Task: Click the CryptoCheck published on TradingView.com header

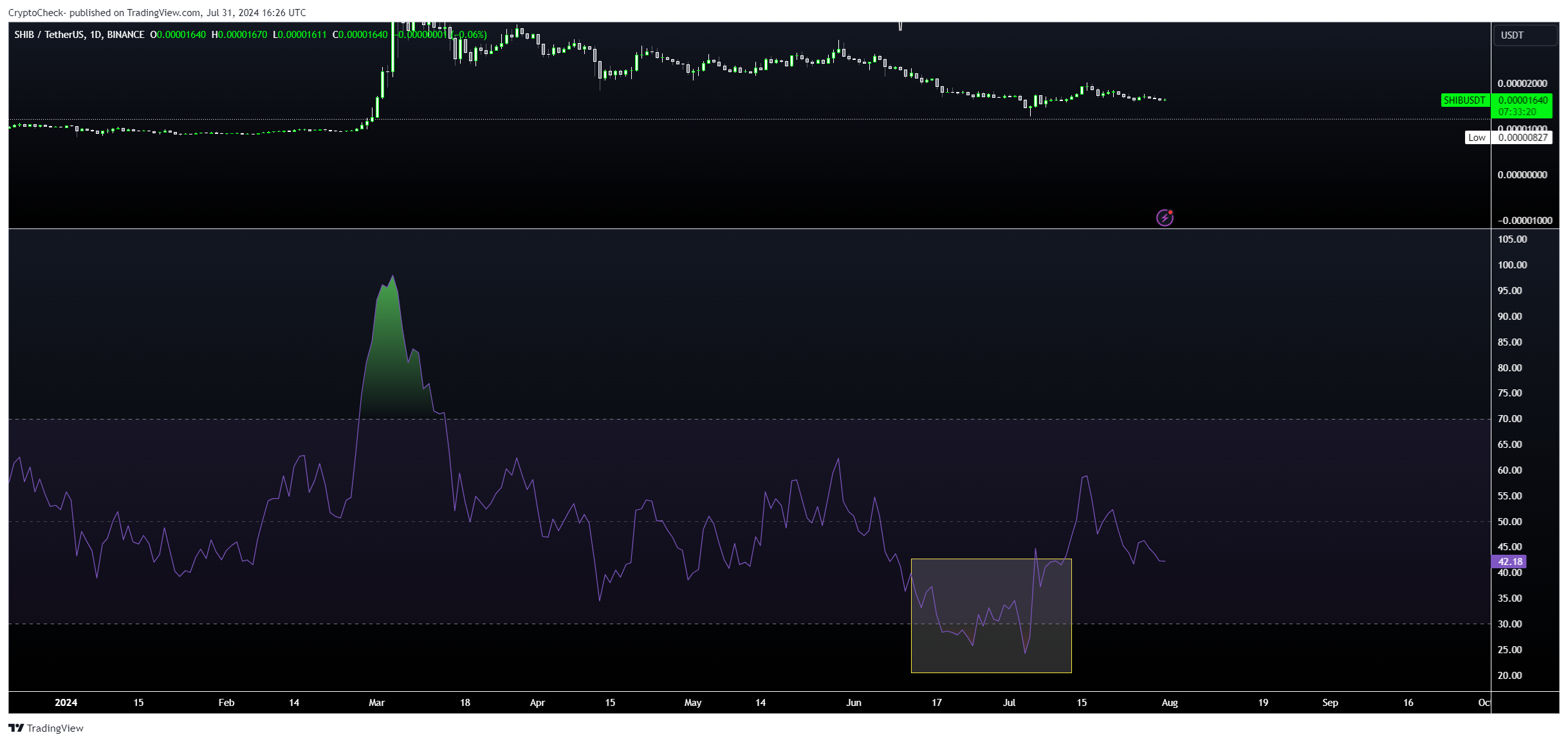Action: [157, 12]
